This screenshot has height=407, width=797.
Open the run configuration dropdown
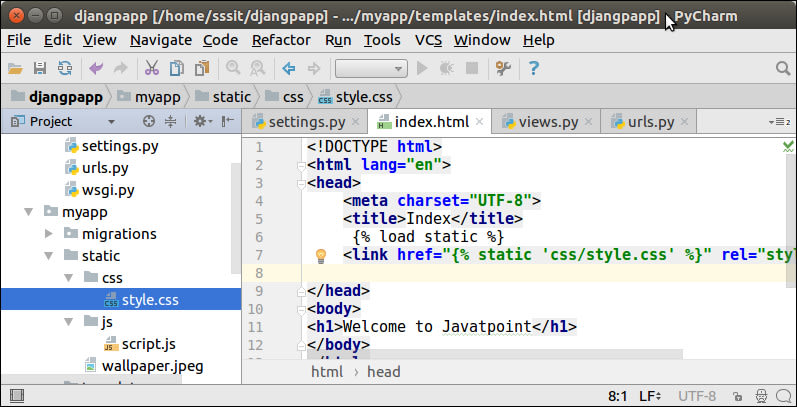coord(370,69)
